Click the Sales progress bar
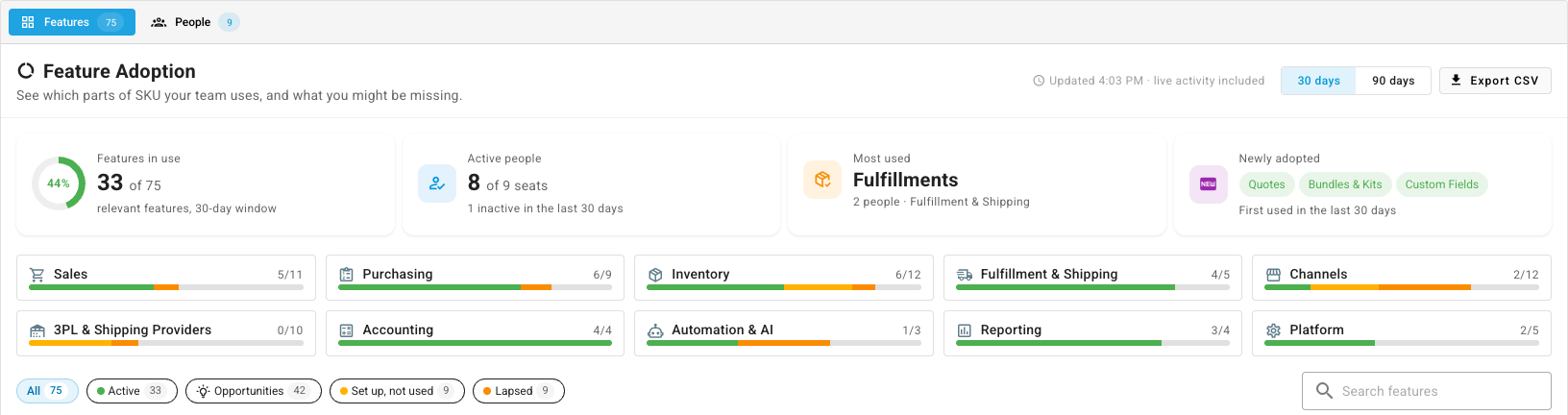 click(166, 287)
